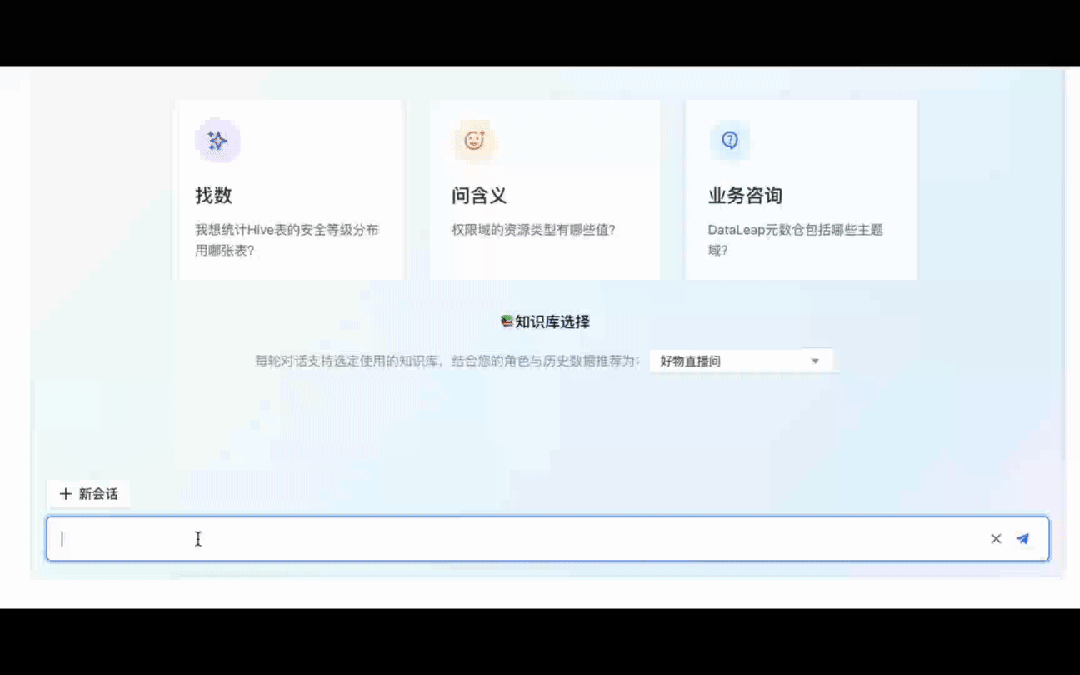This screenshot has width=1080, height=675.
Task: Start a new chat via 新会话
Action: 88,494
